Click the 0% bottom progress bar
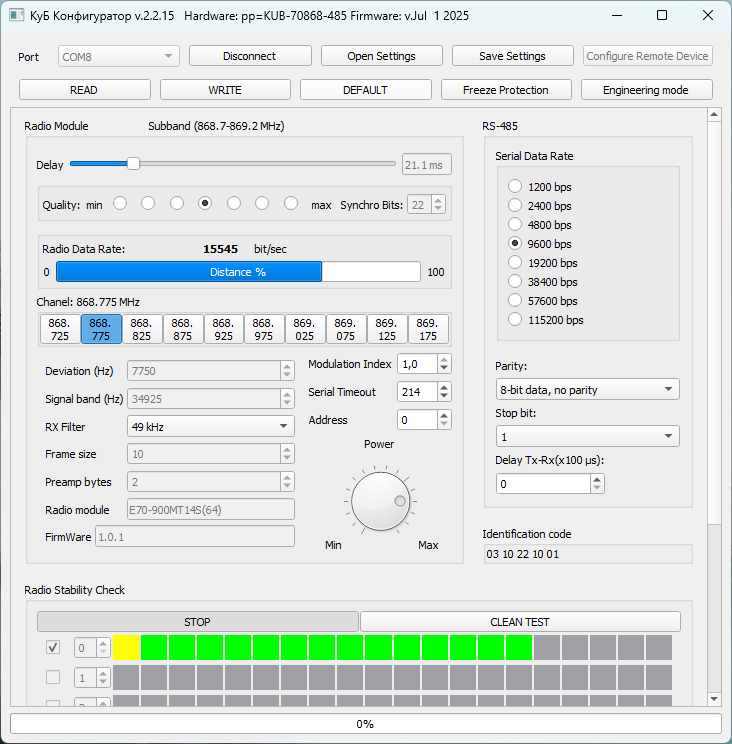 (365, 724)
